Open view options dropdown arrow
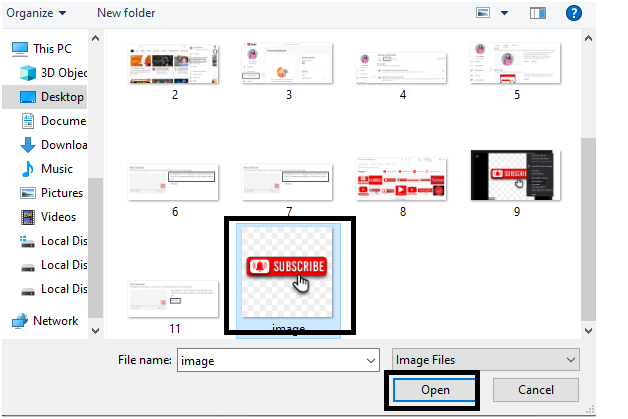Image resolution: width=628 pixels, height=419 pixels. click(x=505, y=13)
